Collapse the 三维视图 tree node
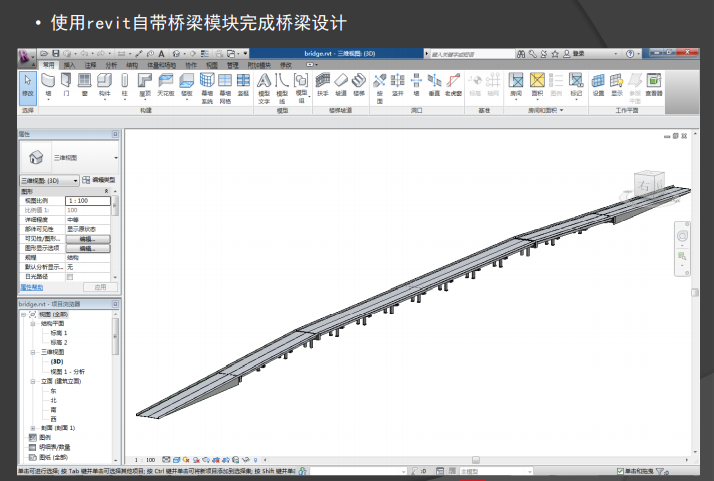 [x=33, y=352]
